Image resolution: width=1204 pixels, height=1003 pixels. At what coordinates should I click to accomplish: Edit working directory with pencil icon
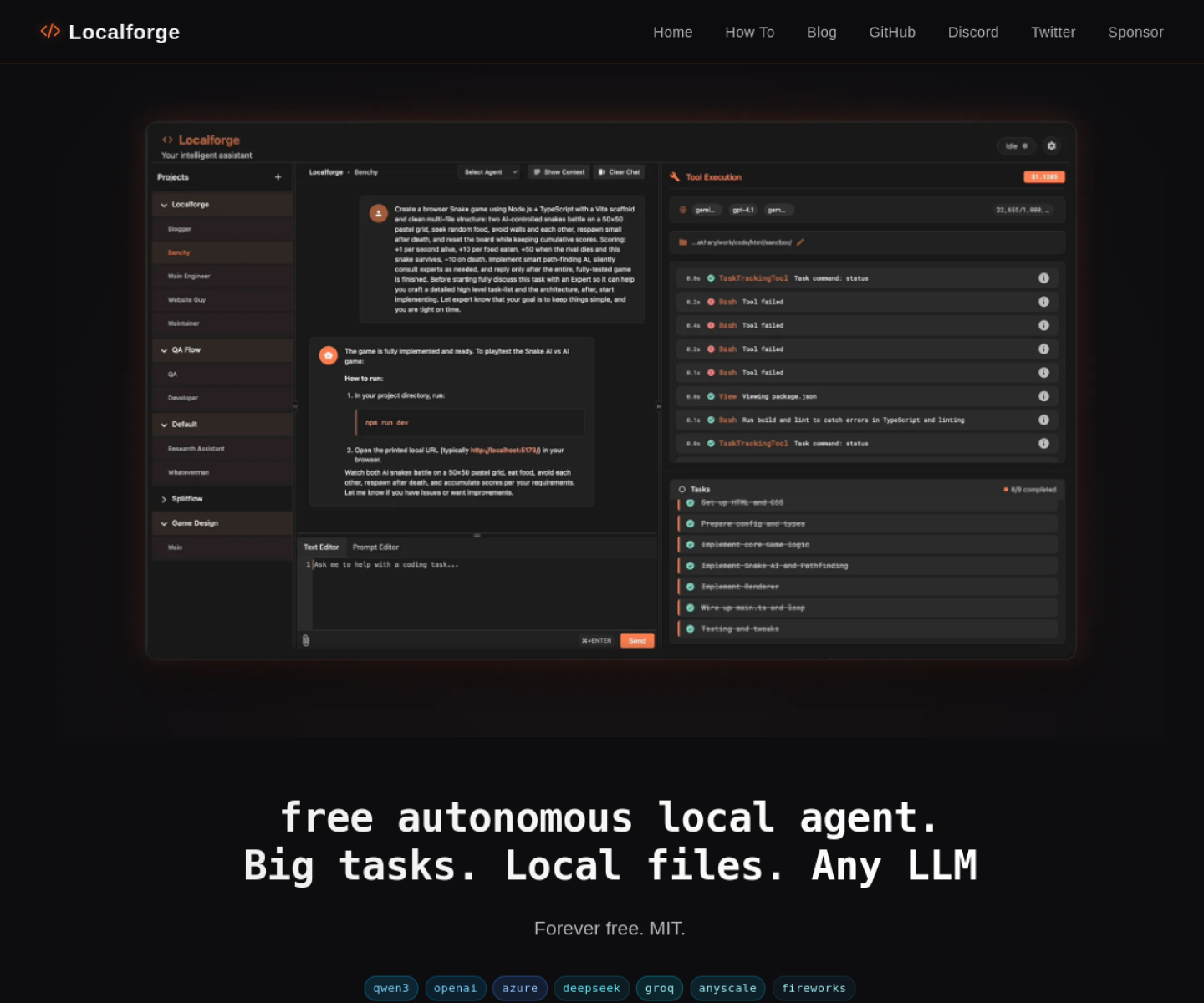(x=800, y=242)
